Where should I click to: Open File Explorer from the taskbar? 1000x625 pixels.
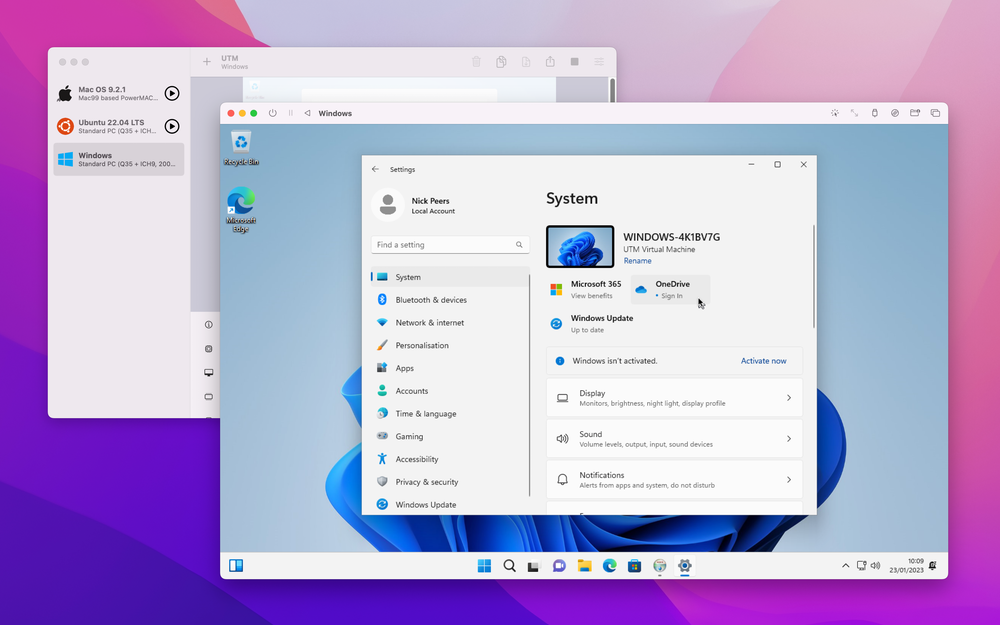584,566
